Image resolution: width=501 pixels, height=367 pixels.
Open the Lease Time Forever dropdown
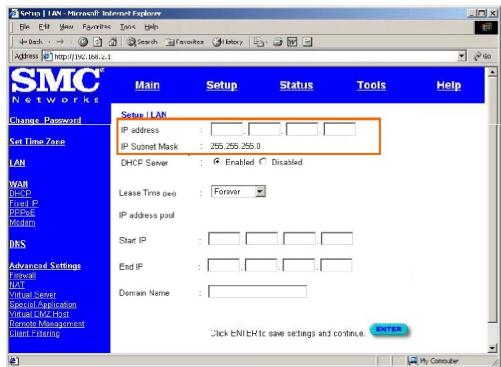238,192
